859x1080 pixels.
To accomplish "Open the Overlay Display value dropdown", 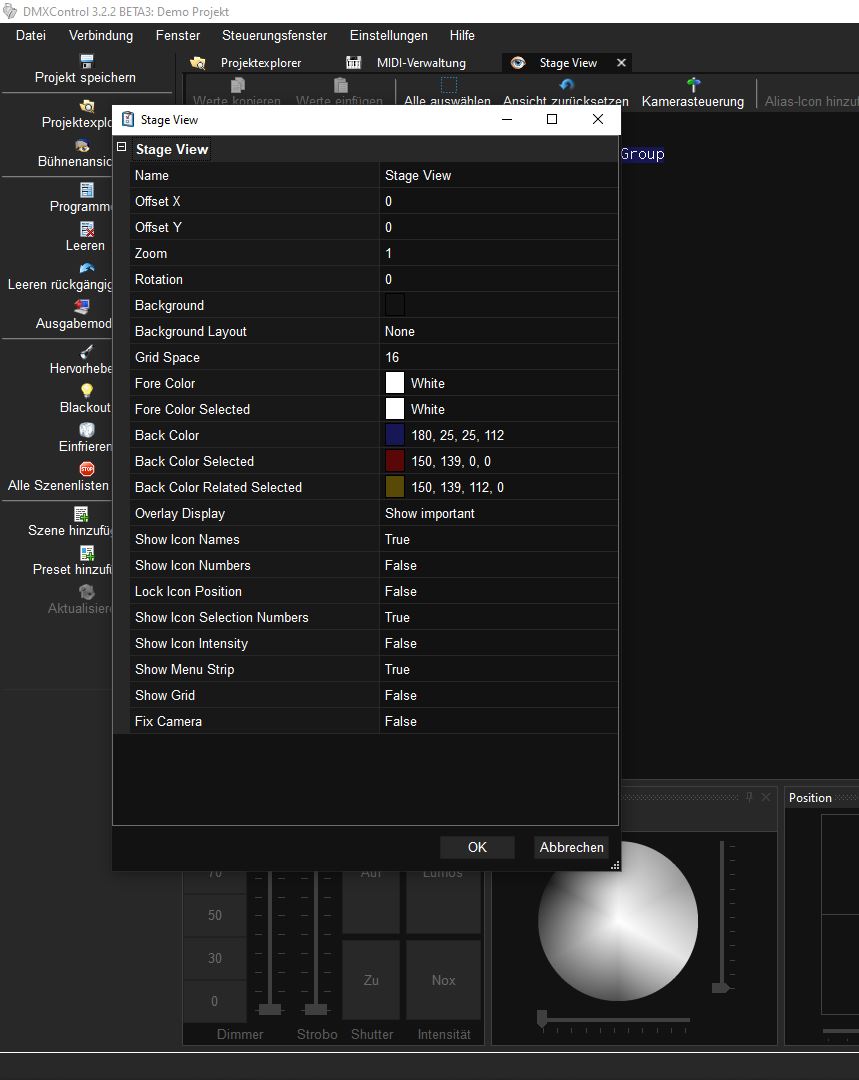I will (x=498, y=513).
